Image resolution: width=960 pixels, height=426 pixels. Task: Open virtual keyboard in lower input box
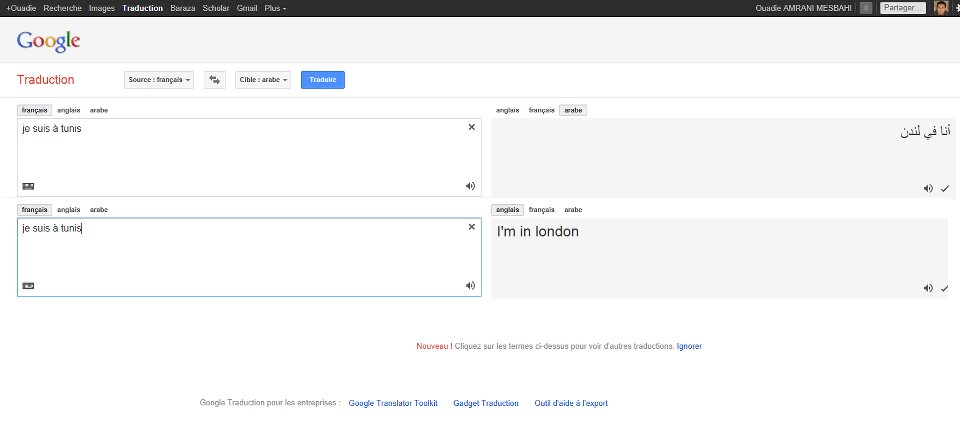28,285
